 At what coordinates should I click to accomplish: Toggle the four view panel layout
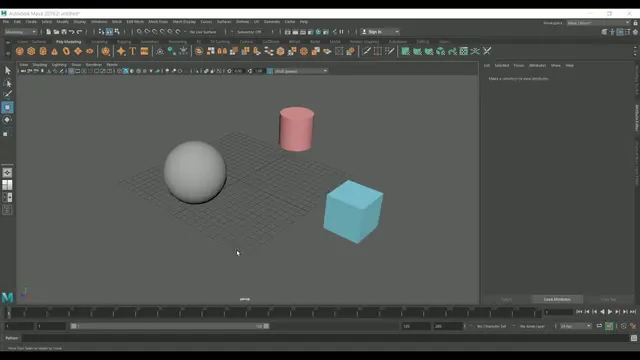point(7,185)
